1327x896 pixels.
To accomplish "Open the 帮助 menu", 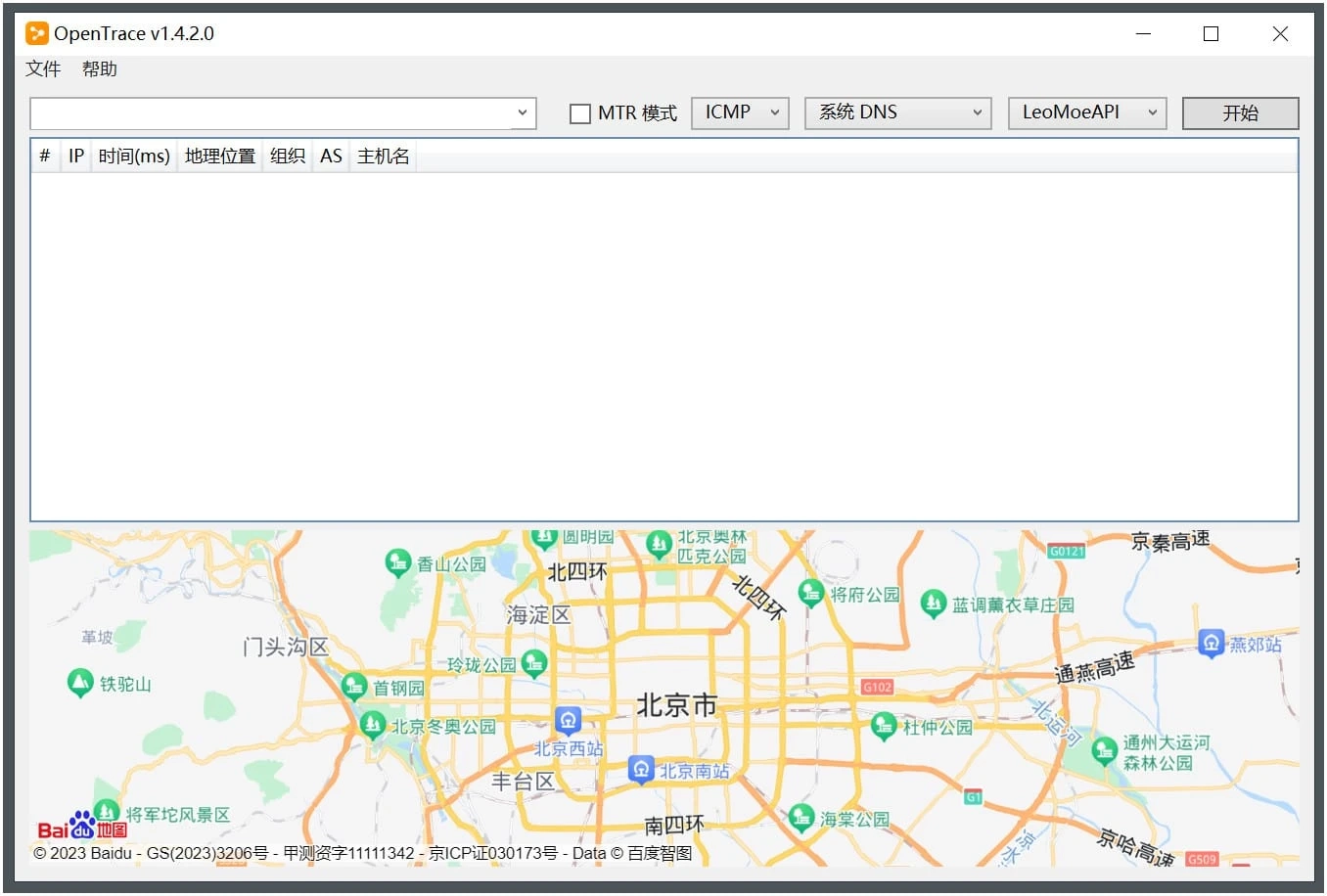I will 100,68.
